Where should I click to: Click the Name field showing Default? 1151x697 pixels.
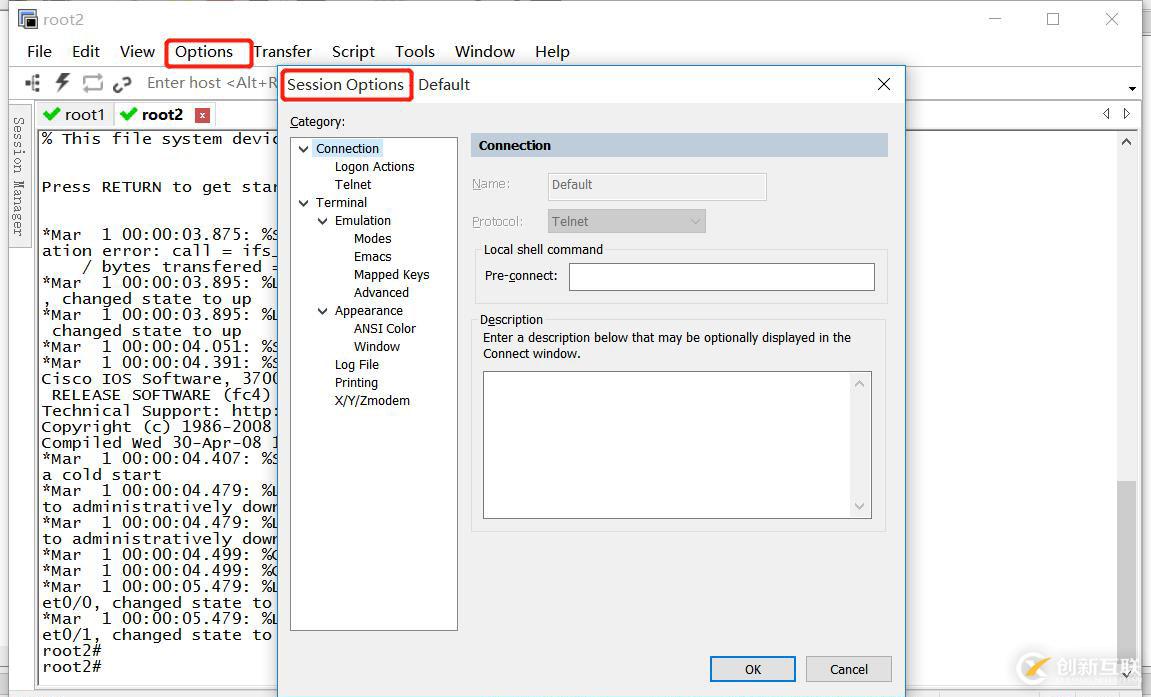657,186
